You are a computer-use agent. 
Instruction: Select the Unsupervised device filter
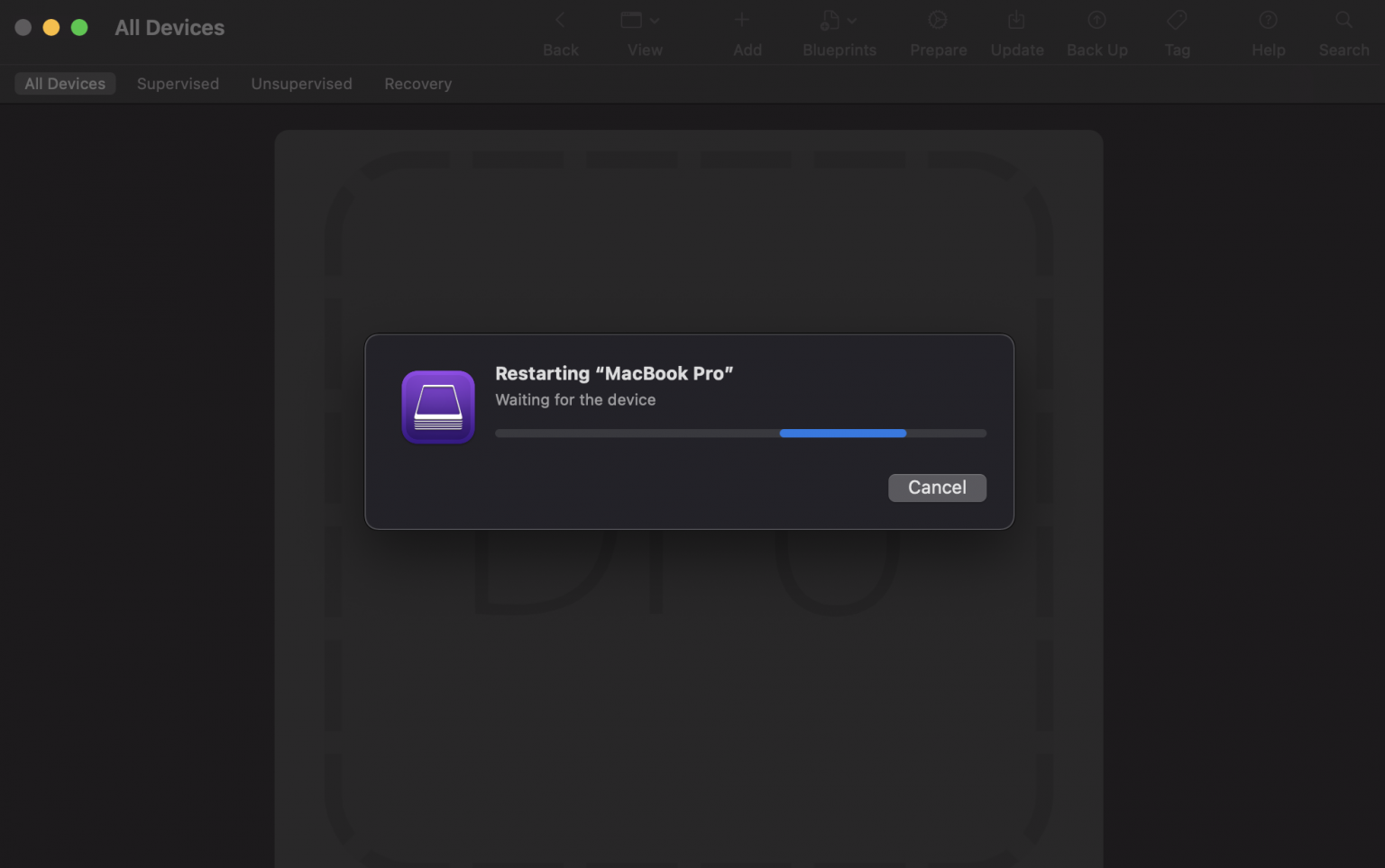tap(301, 83)
